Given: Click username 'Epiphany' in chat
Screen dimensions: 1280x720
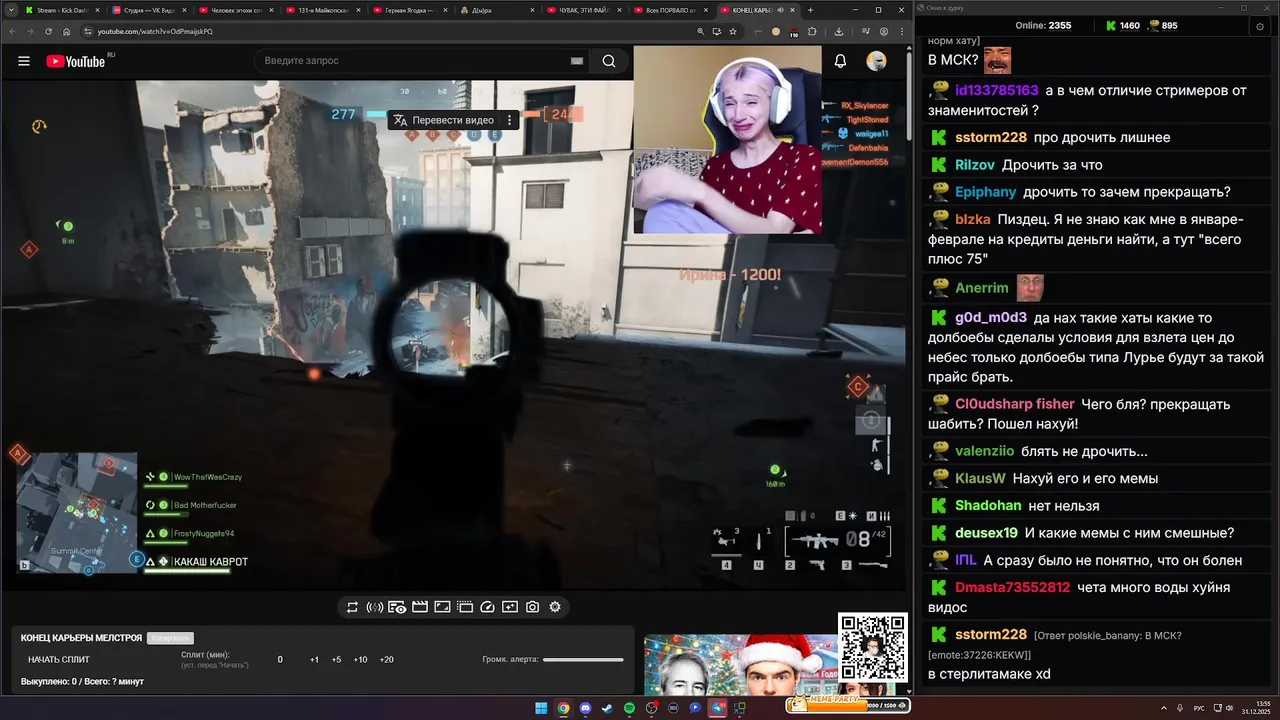Looking at the screenshot, I should pos(986,192).
